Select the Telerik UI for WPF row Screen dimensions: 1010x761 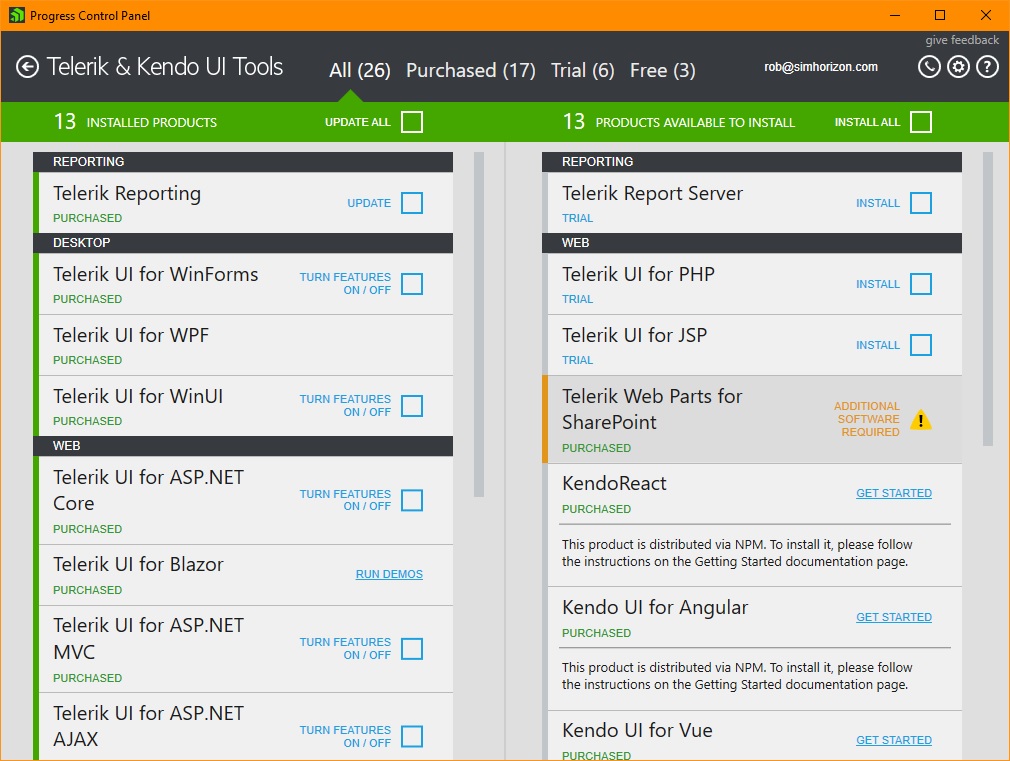[x=245, y=345]
